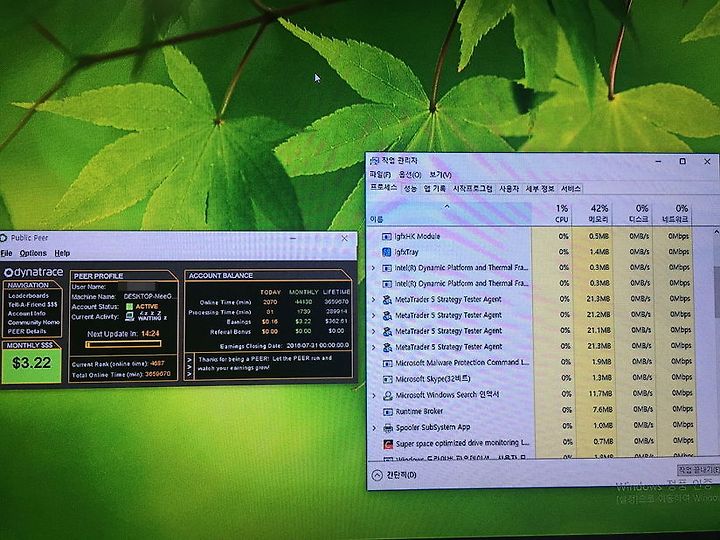Open the Options menu in Public Peer
Image resolution: width=720 pixels, height=540 pixels.
(x=33, y=253)
